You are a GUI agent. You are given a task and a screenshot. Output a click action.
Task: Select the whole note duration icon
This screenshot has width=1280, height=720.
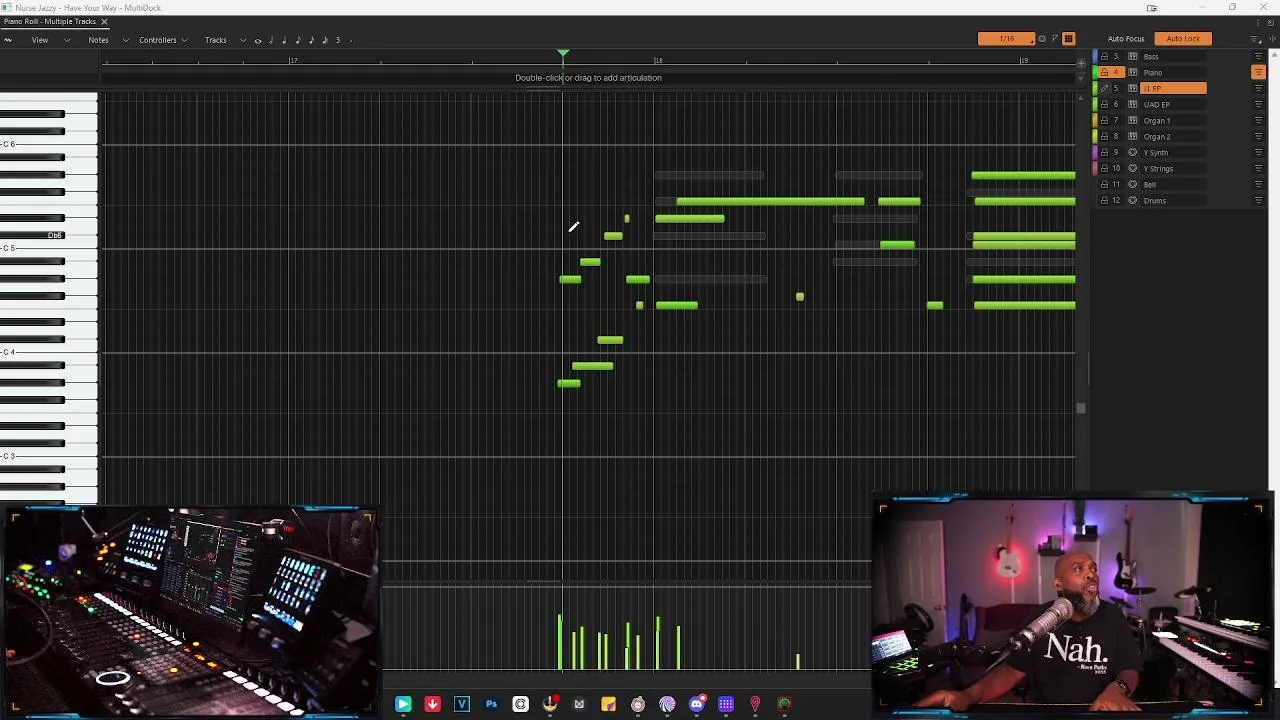(258, 40)
